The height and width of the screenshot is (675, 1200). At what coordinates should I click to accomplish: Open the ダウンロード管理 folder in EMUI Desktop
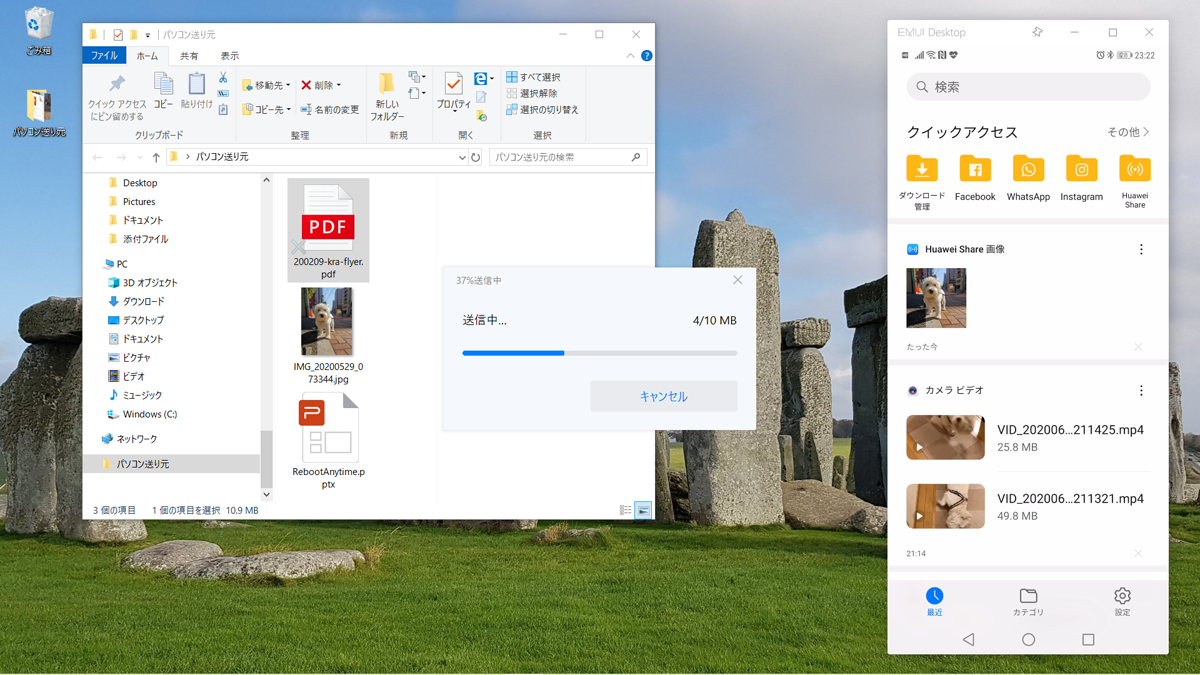(x=922, y=183)
